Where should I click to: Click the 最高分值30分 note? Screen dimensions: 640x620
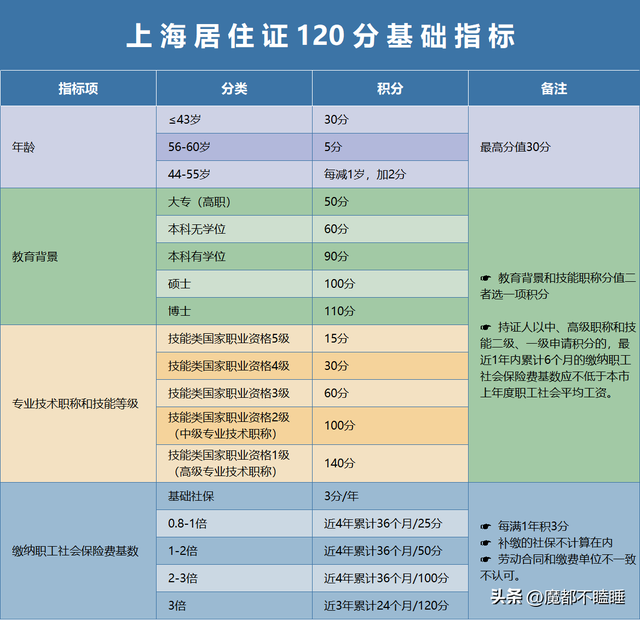coord(554,147)
